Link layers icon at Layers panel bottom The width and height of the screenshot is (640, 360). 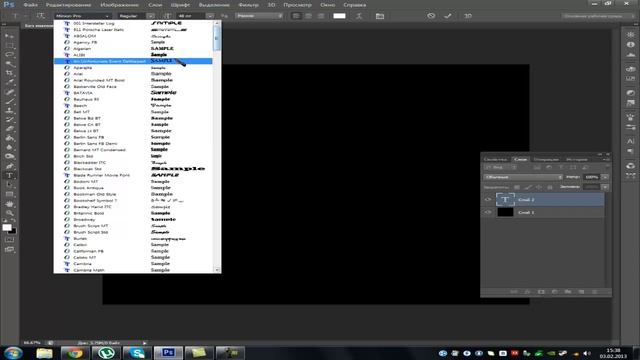(514, 292)
